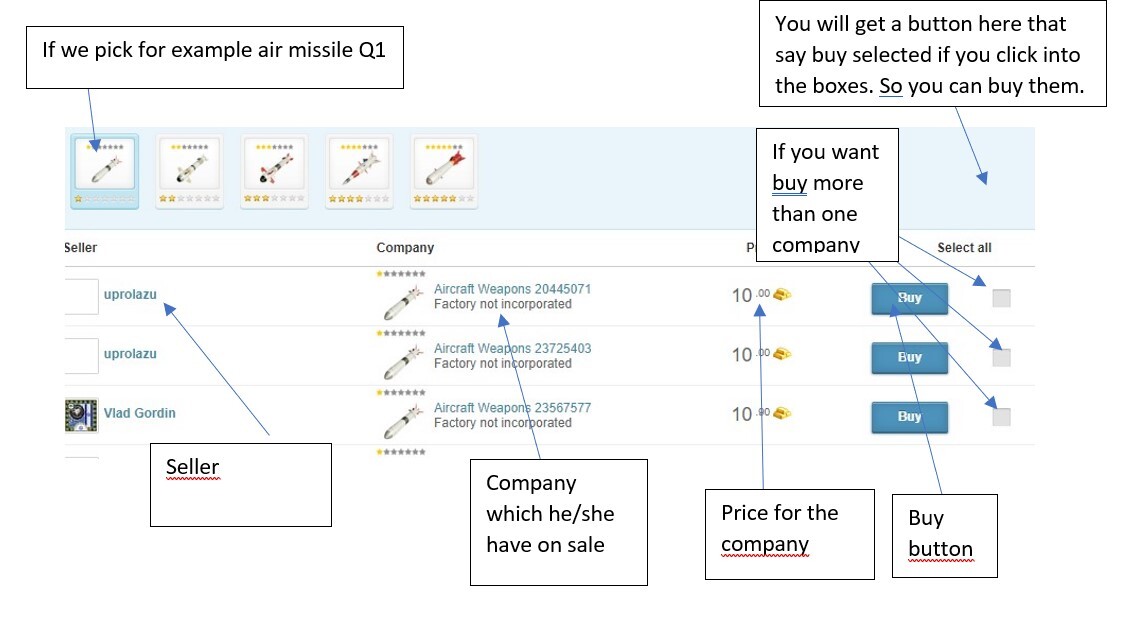Open Aircraft Weapons 23567577 company link
This screenshot has width=1129, height=636.
coord(512,408)
